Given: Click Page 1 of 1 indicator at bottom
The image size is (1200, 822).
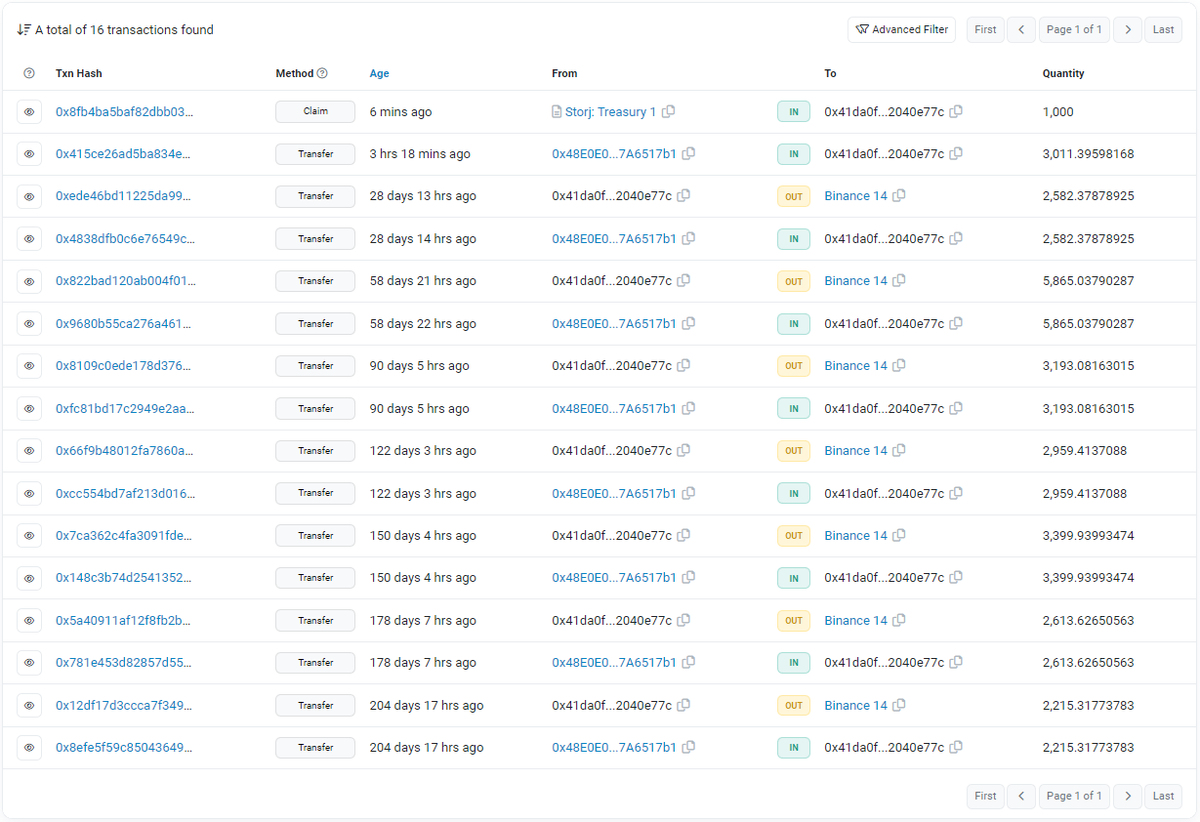Looking at the screenshot, I should click(1074, 796).
